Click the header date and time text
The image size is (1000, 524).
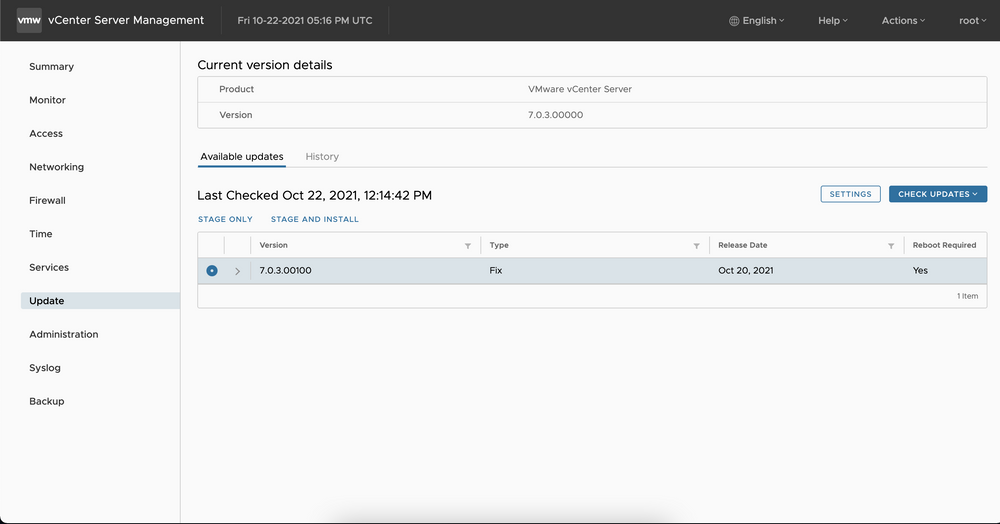[x=305, y=20]
